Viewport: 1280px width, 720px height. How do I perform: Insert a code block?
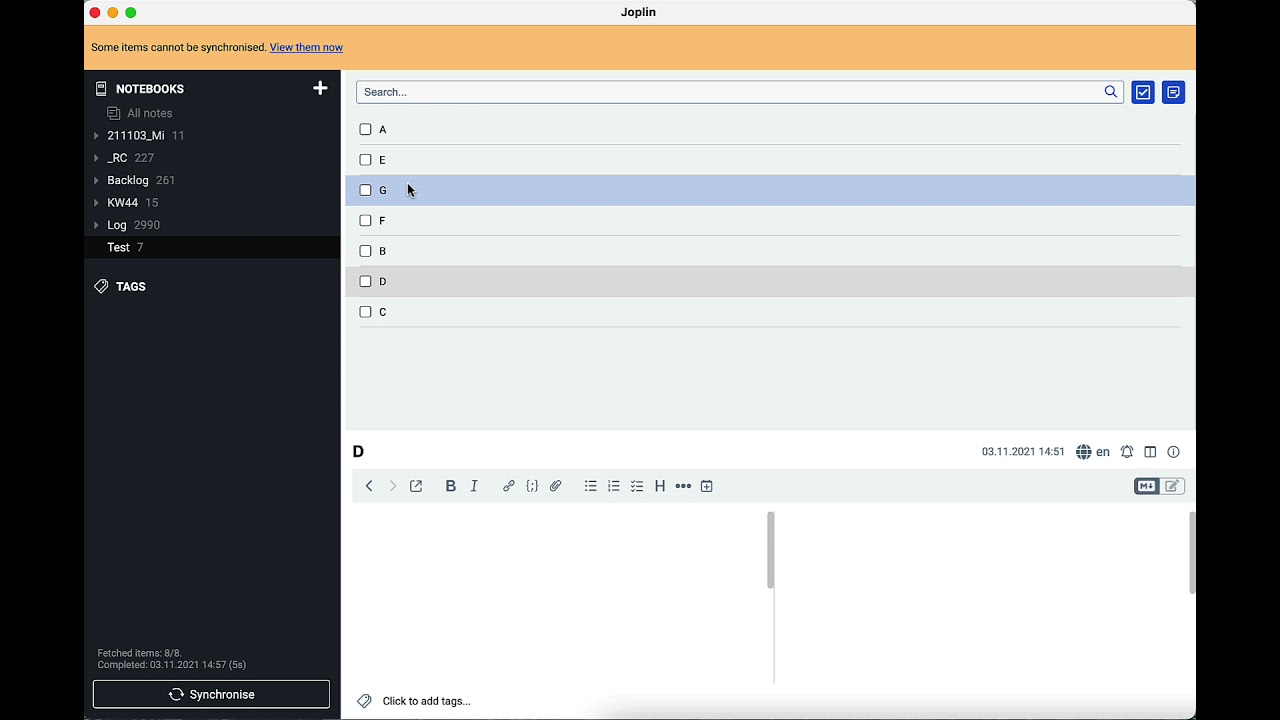point(532,486)
